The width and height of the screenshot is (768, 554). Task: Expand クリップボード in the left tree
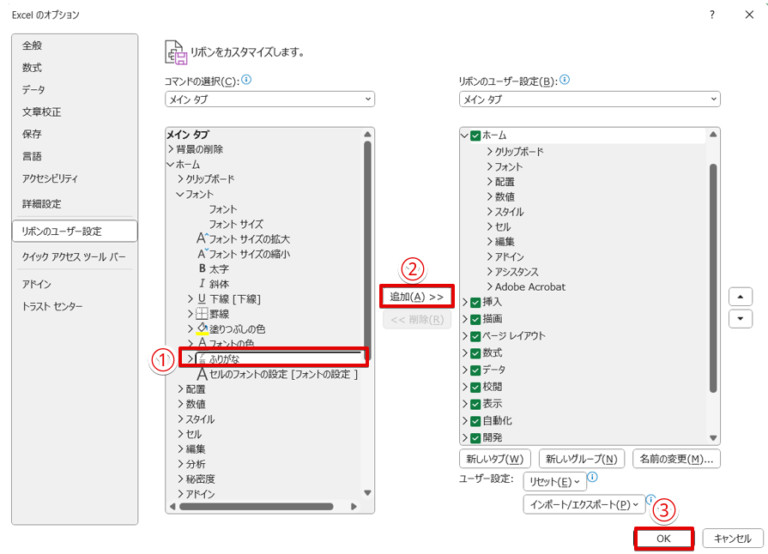tap(180, 179)
